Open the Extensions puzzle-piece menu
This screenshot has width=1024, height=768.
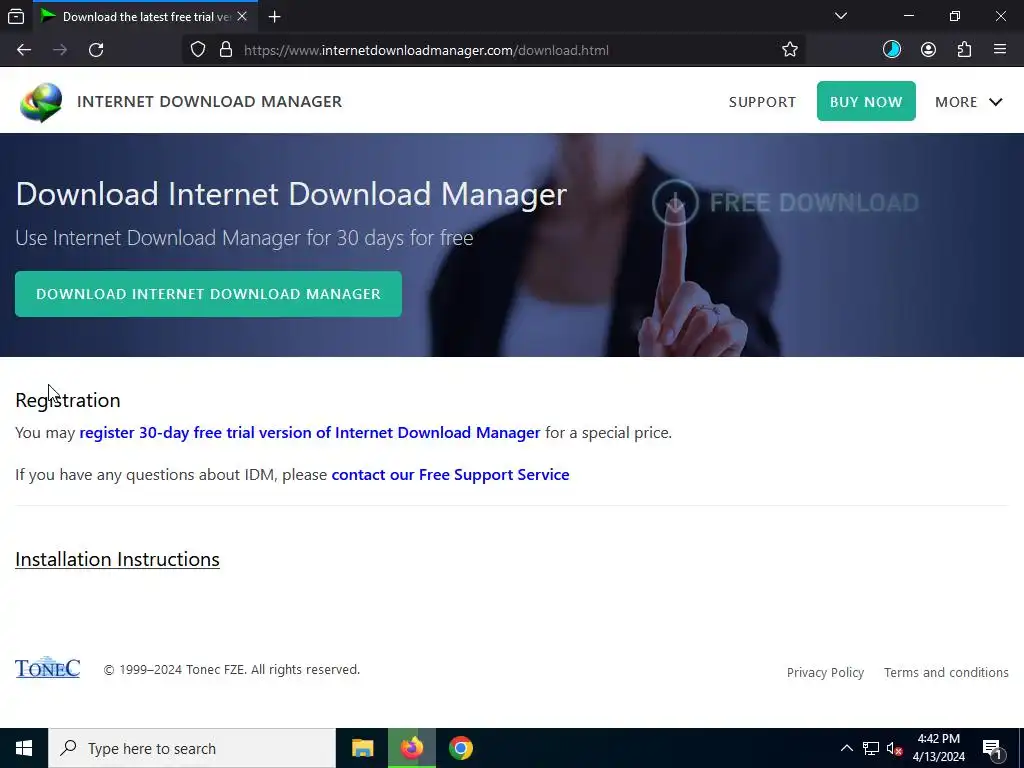[x=964, y=50]
